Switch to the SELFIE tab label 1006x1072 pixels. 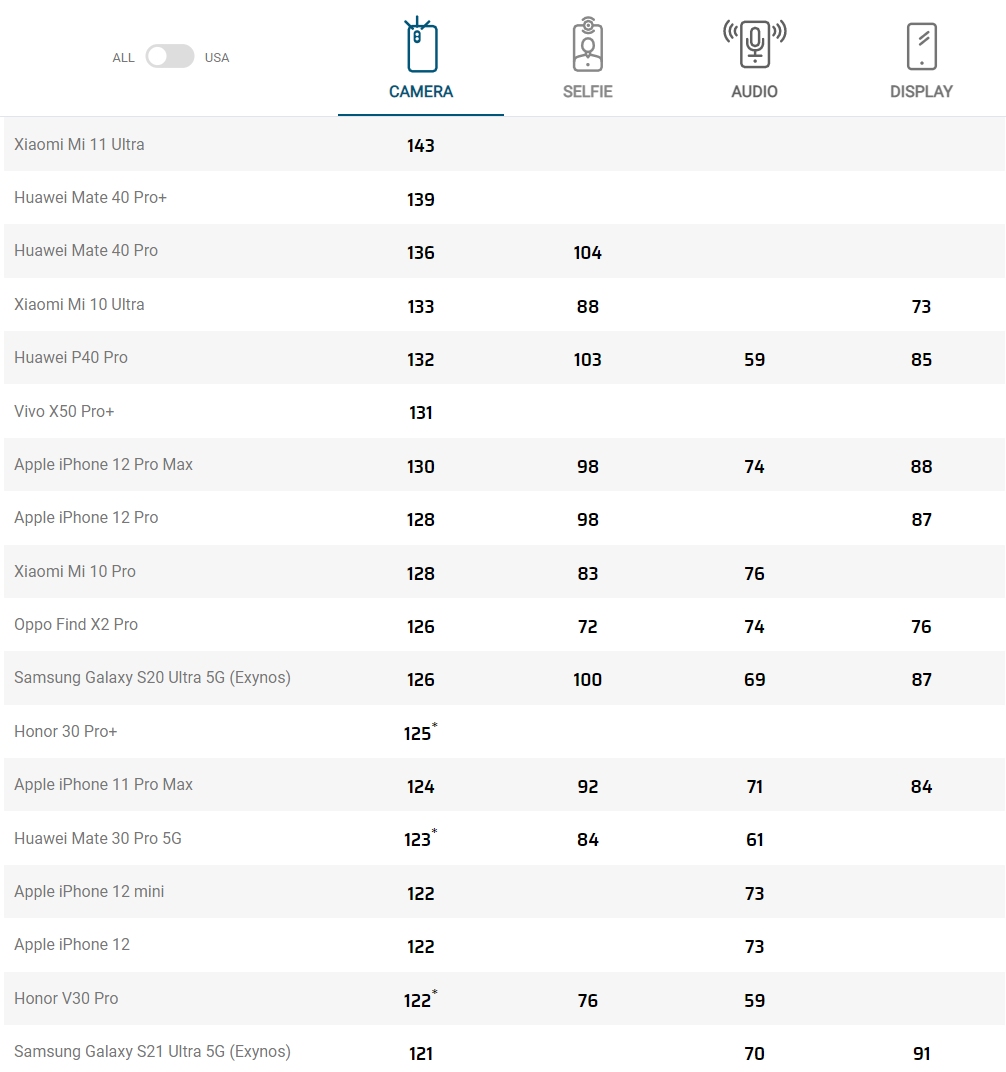pos(588,92)
